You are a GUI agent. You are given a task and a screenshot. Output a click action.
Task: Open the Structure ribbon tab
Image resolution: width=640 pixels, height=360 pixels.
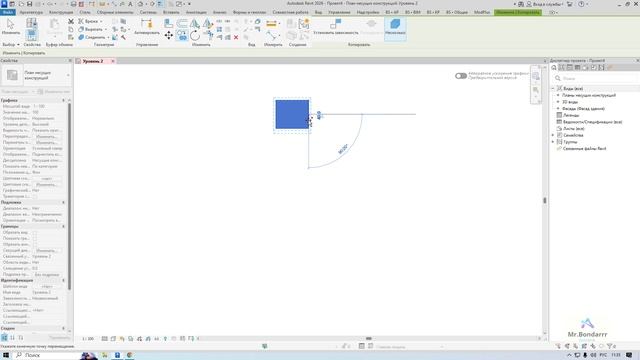click(x=60, y=12)
